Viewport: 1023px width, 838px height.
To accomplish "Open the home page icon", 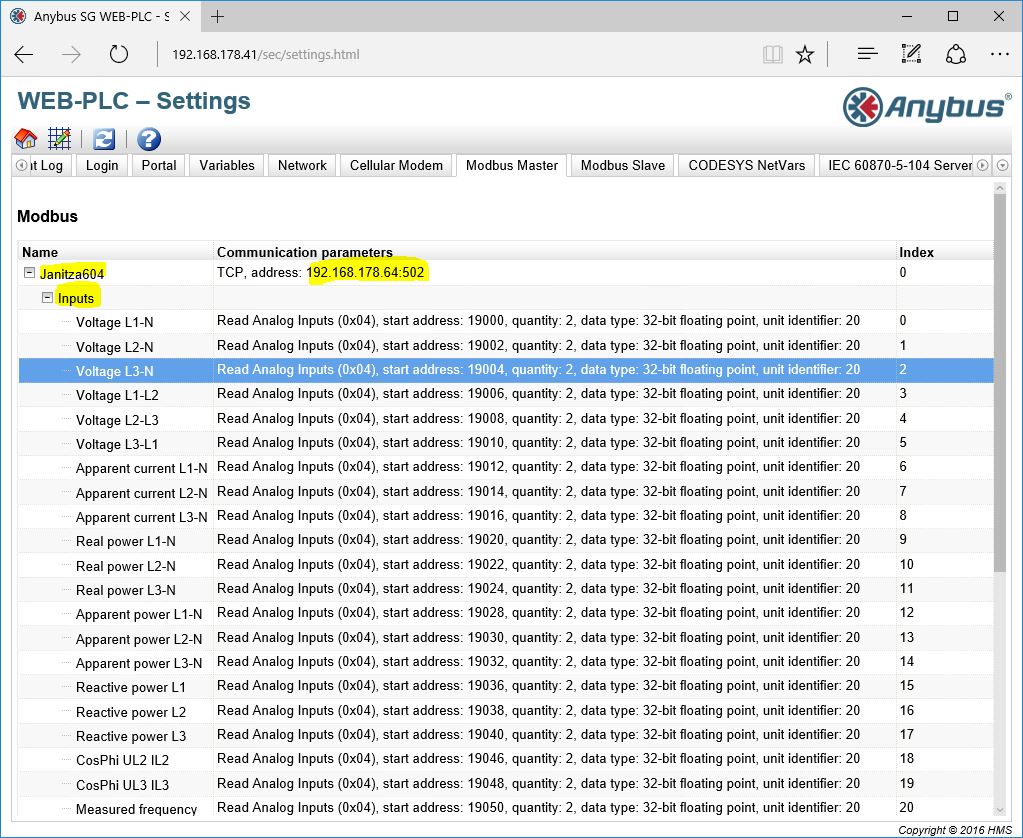I will pos(26,139).
